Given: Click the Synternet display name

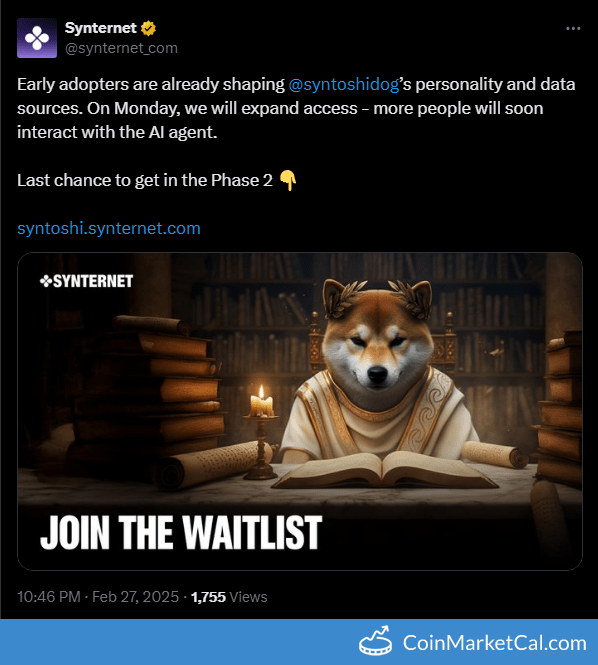Looking at the screenshot, I should [x=101, y=28].
